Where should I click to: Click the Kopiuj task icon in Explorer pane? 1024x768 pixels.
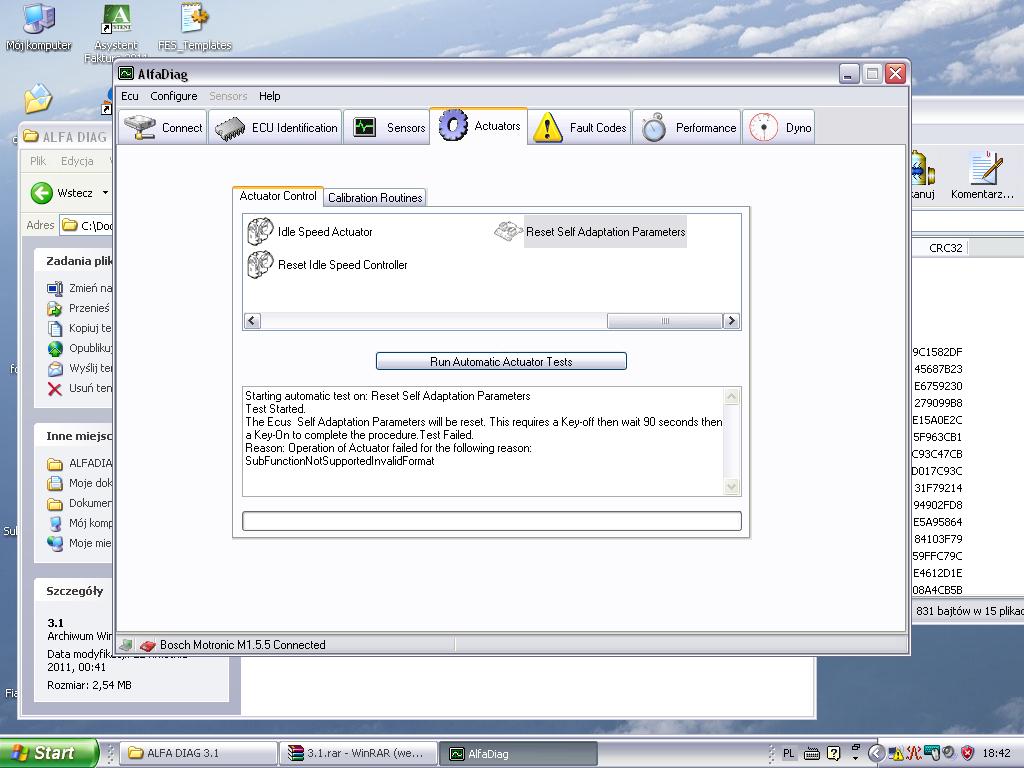55,328
